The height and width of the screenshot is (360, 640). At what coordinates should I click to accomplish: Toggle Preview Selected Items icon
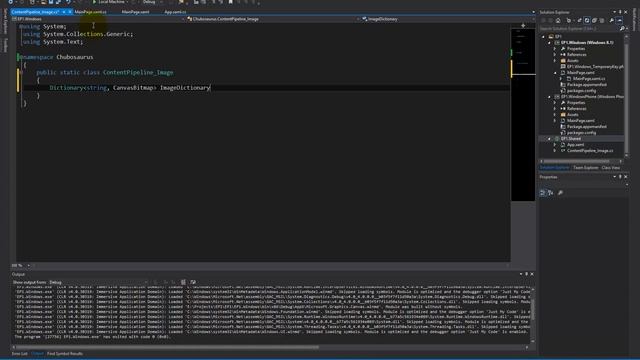pyautogui.click(x=620, y=20)
